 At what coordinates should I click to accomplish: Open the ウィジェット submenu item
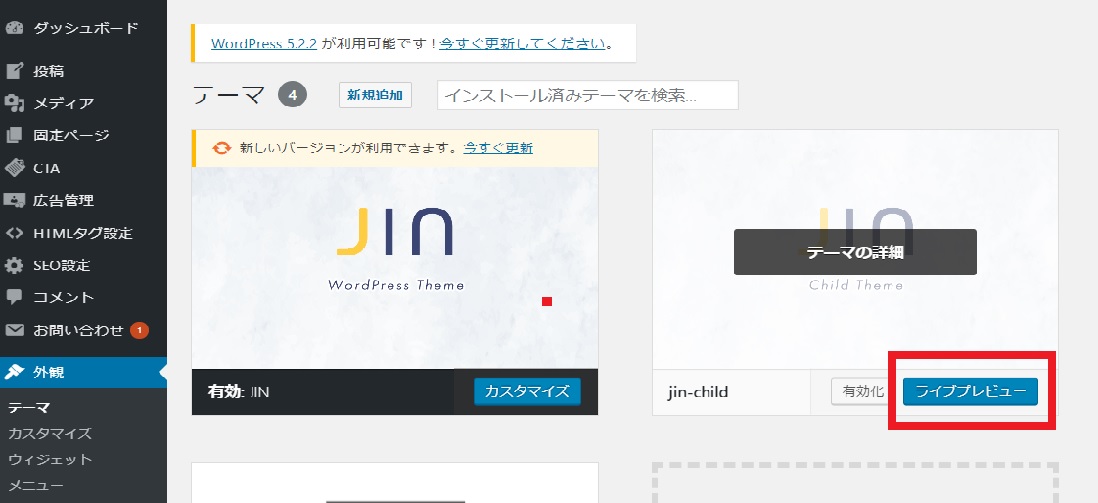pos(50,460)
